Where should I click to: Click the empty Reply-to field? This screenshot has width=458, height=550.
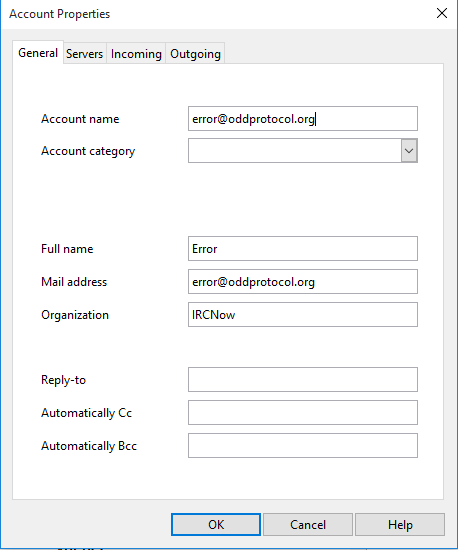point(303,380)
